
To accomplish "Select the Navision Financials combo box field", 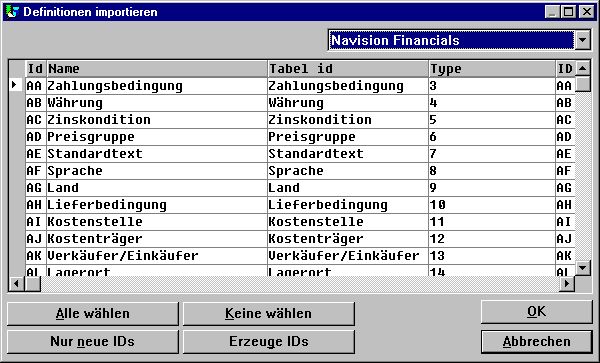I will (x=452, y=40).
